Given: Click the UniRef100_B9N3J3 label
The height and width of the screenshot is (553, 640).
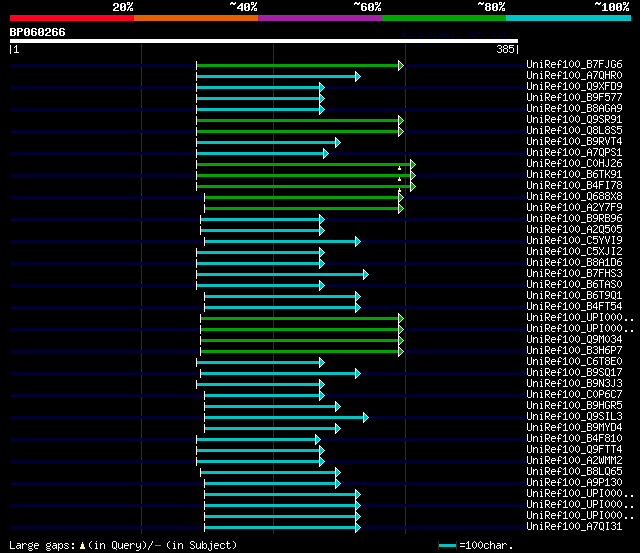Looking at the screenshot, I should (x=574, y=384).
